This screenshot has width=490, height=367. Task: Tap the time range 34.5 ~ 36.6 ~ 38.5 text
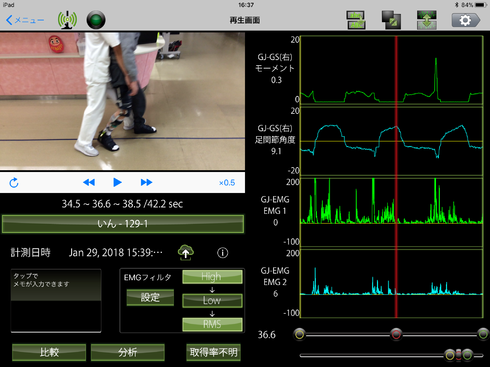click(x=122, y=204)
